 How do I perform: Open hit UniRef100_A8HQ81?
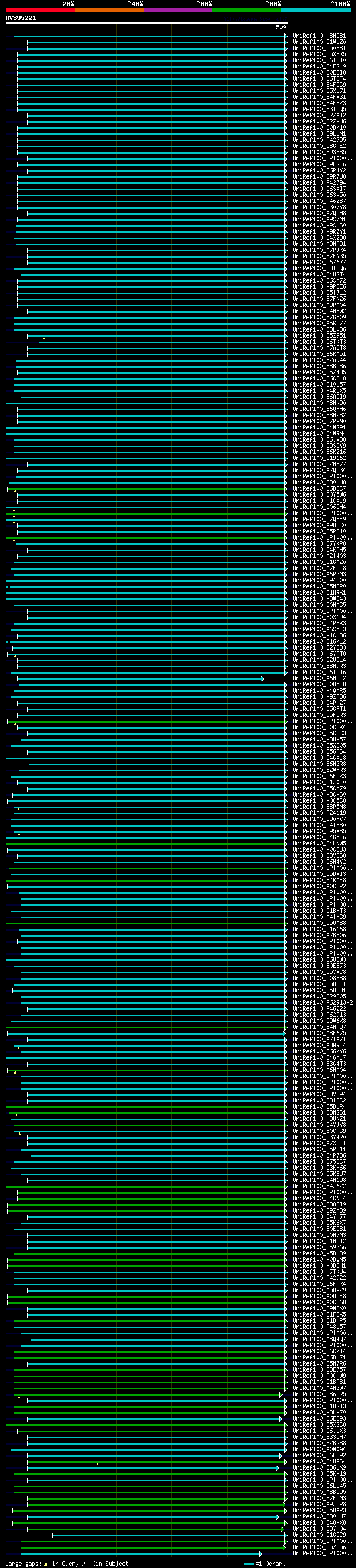pos(319,36)
